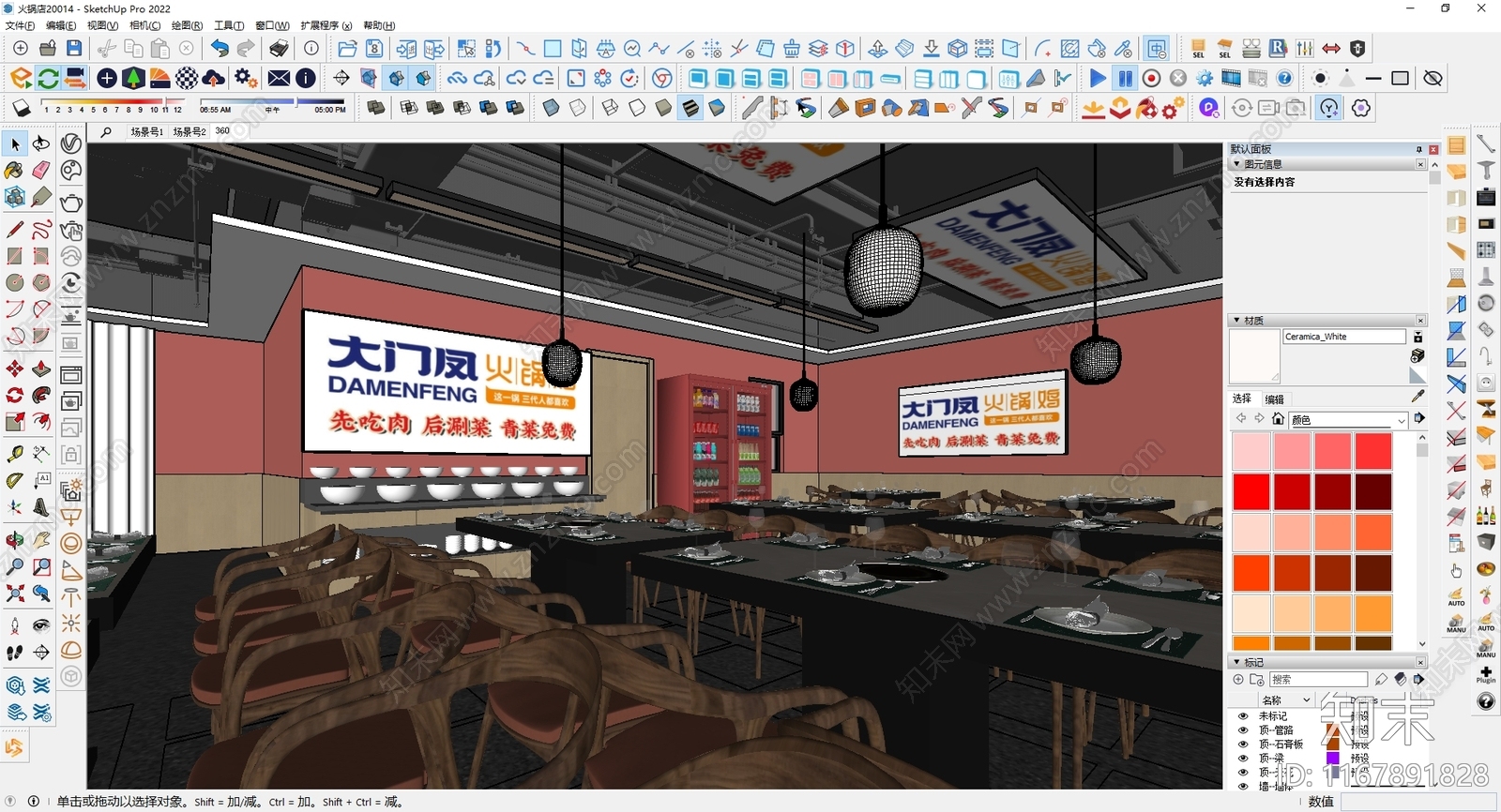Pick the light pink first swatch
The height and width of the screenshot is (812, 1501).
[1251, 451]
